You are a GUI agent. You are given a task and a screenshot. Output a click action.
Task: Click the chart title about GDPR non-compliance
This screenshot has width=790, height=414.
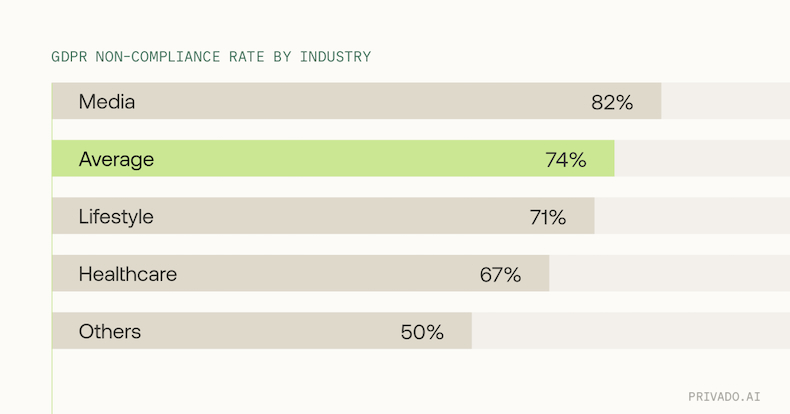pyautogui.click(x=211, y=57)
